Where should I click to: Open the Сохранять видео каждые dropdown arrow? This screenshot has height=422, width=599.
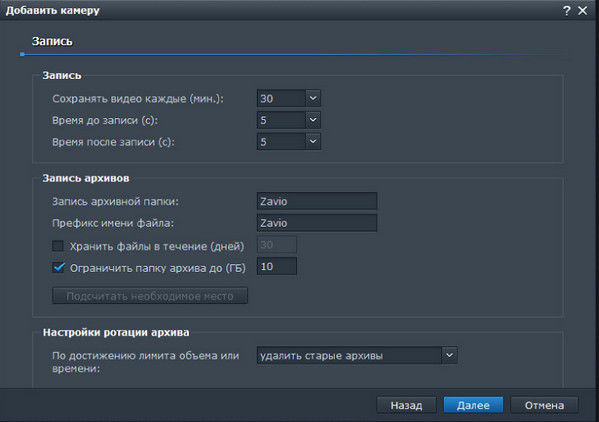coord(313,98)
